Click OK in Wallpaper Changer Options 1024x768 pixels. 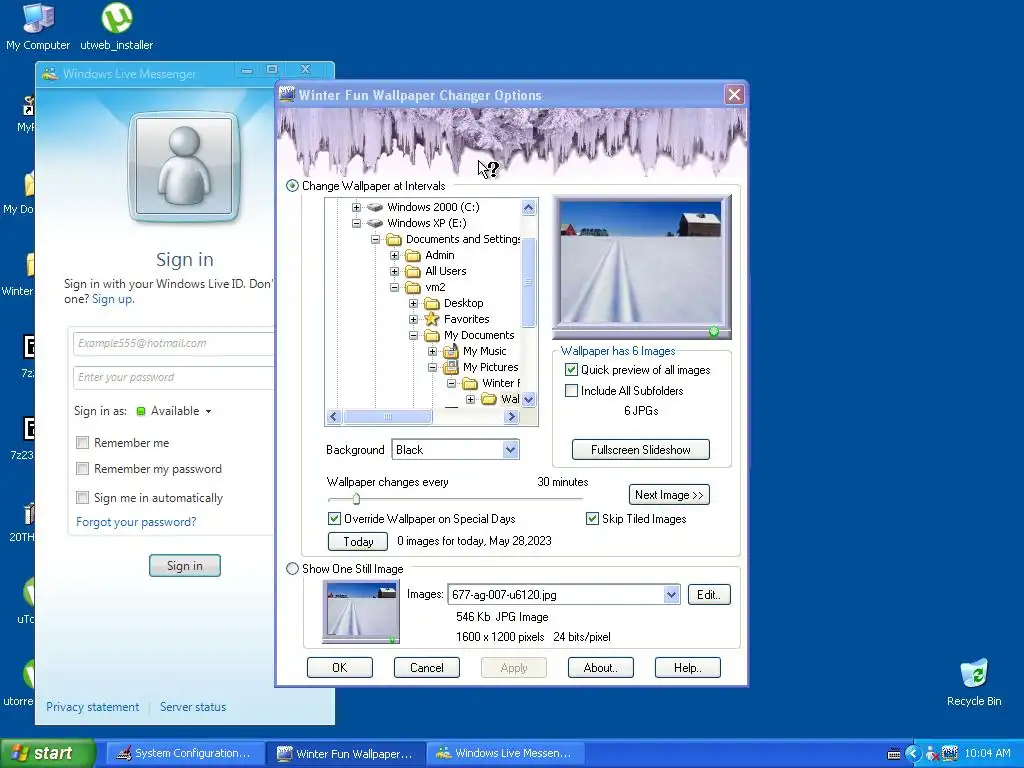(340, 667)
